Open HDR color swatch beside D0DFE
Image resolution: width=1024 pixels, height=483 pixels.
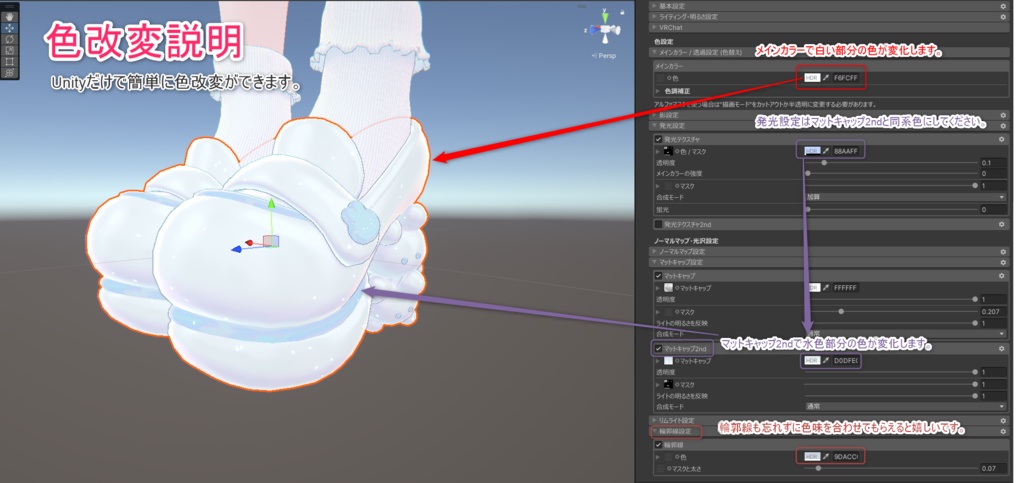click(812, 360)
